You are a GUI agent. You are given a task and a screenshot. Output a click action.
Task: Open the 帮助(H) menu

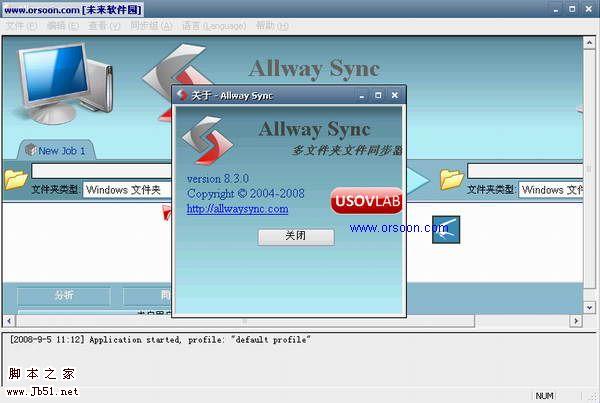coord(272,26)
